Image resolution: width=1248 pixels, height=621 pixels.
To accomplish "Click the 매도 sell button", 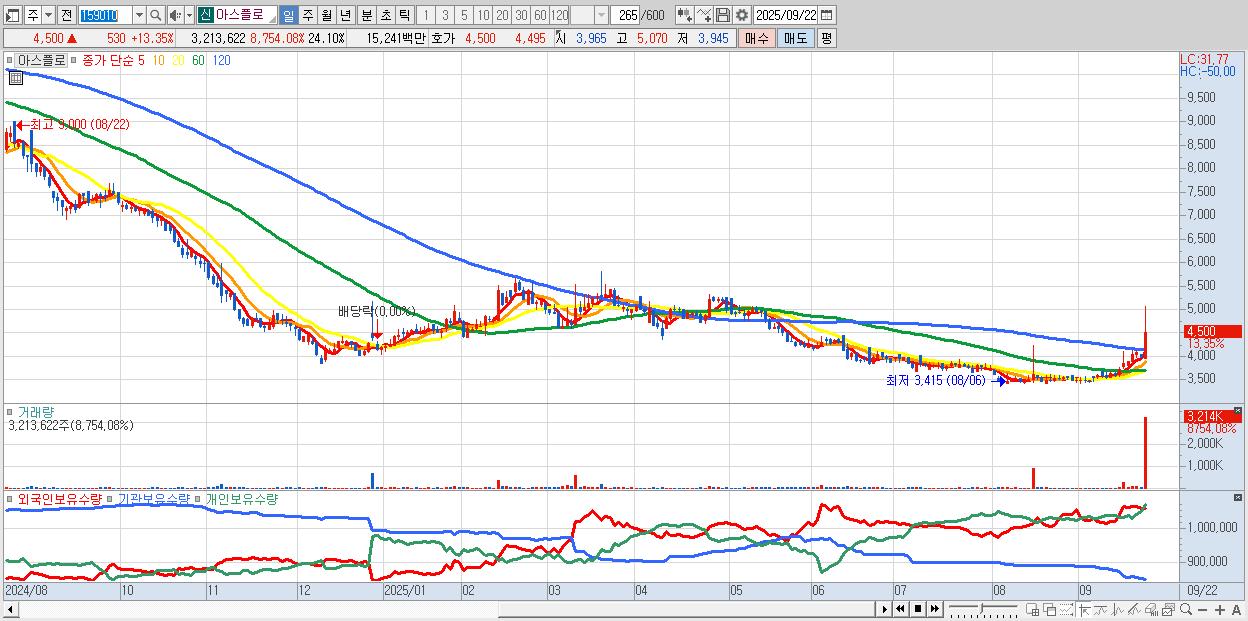I will [795, 38].
